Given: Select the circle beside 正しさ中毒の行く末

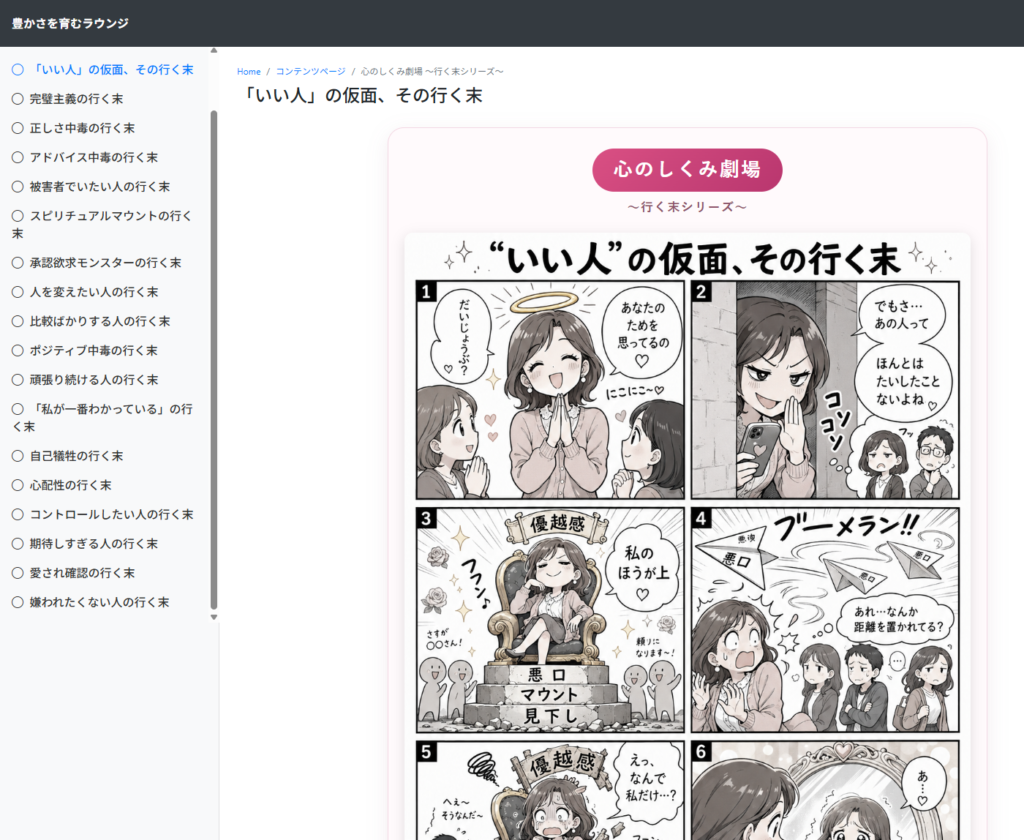Looking at the screenshot, I should click(18, 129).
